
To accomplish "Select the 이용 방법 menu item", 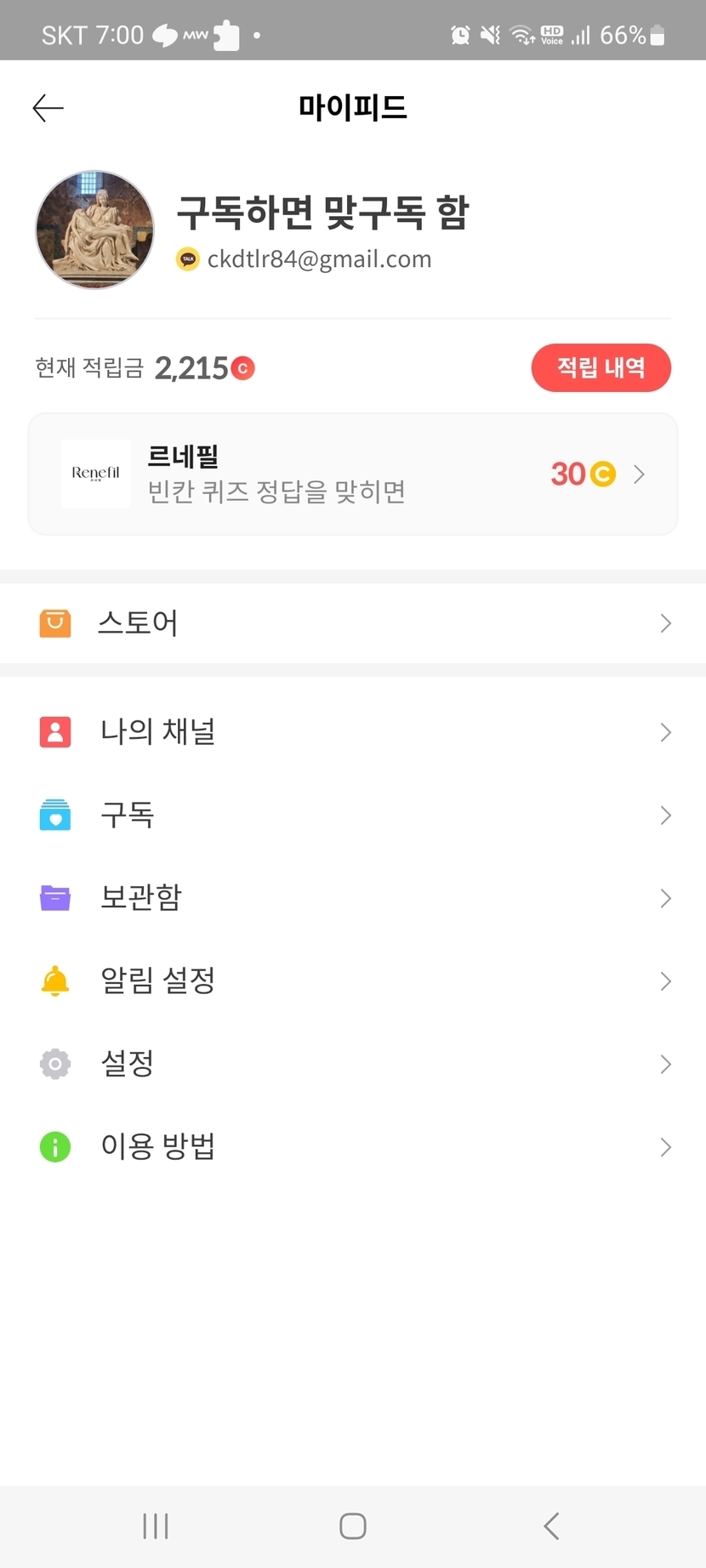I will pyautogui.click(x=158, y=1147).
